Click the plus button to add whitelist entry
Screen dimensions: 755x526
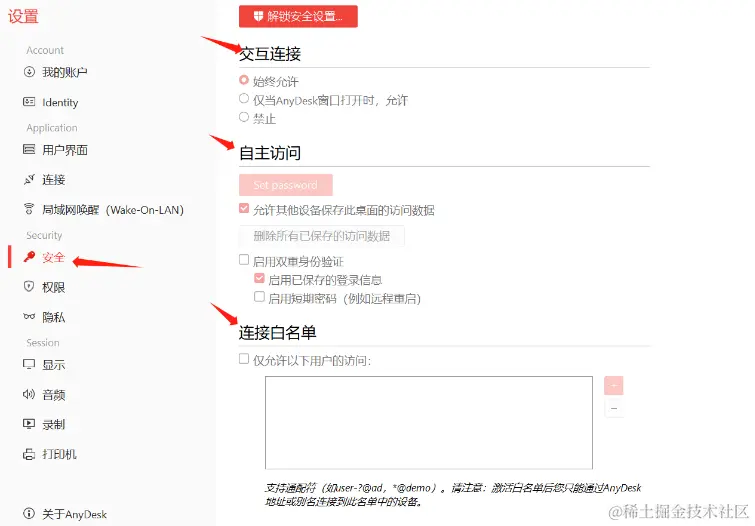613,385
